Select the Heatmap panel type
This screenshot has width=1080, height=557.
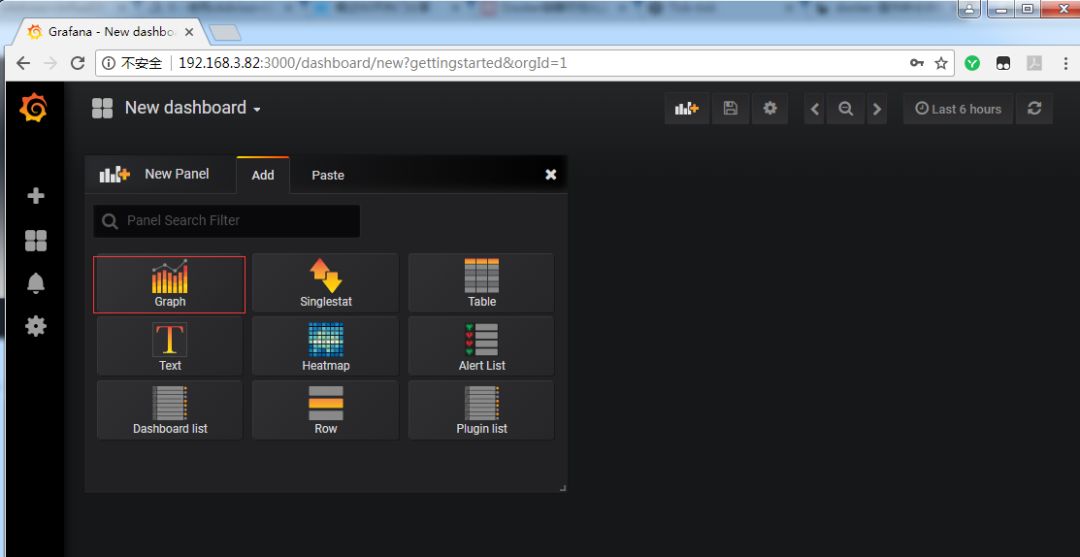click(325, 346)
